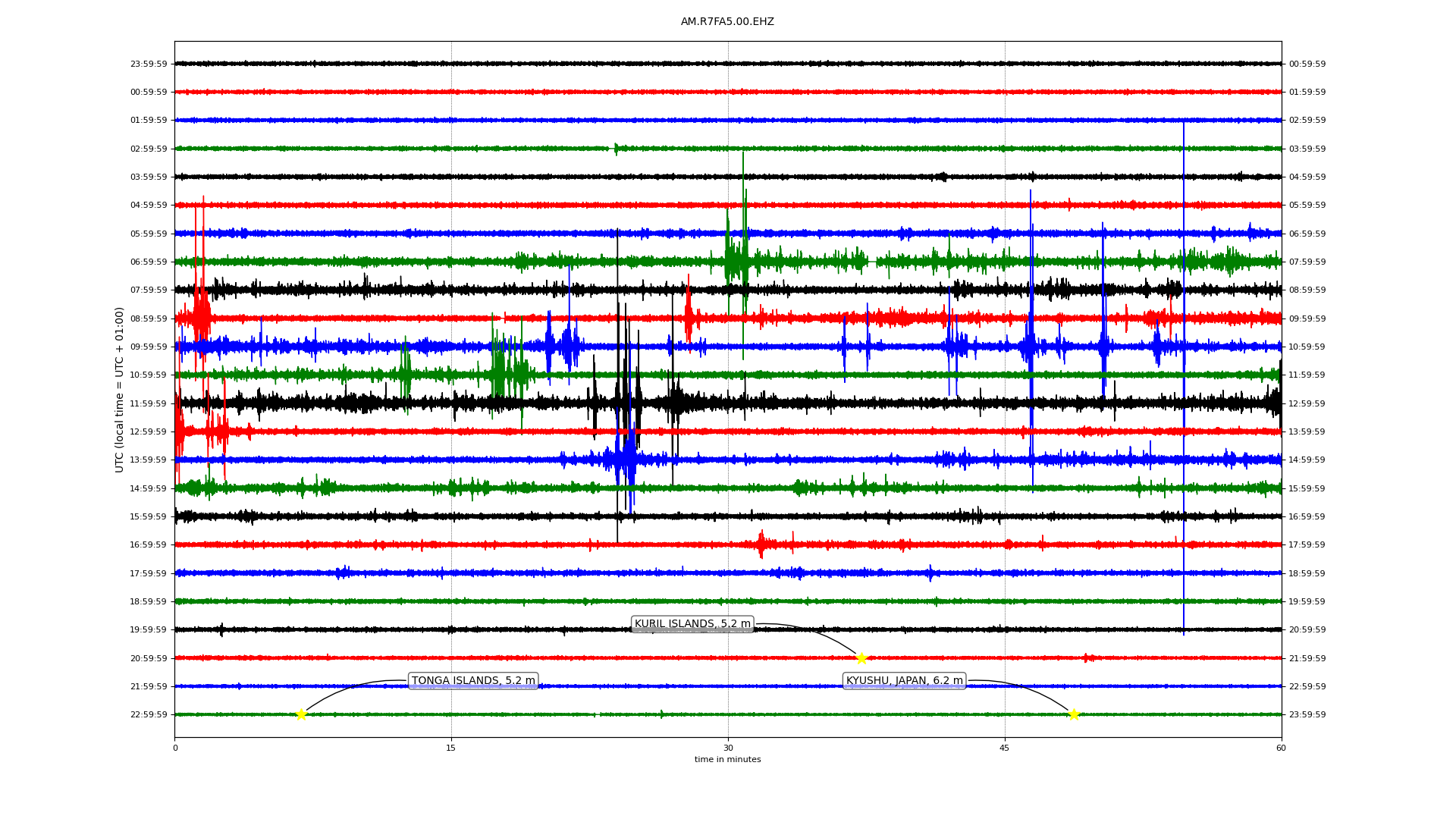Click the left axis label 12:59:59
Image resolution: width=1456 pixels, height=819 pixels.
[x=149, y=432]
